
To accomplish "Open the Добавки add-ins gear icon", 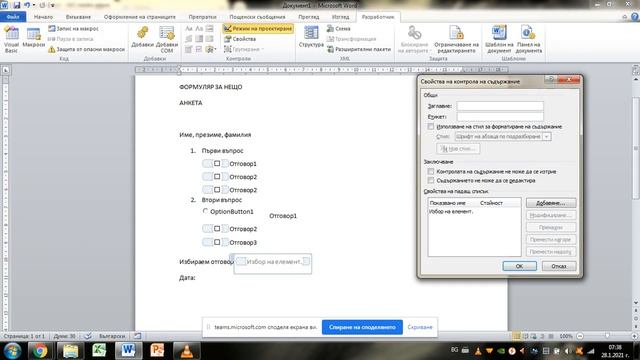I will point(142,38).
